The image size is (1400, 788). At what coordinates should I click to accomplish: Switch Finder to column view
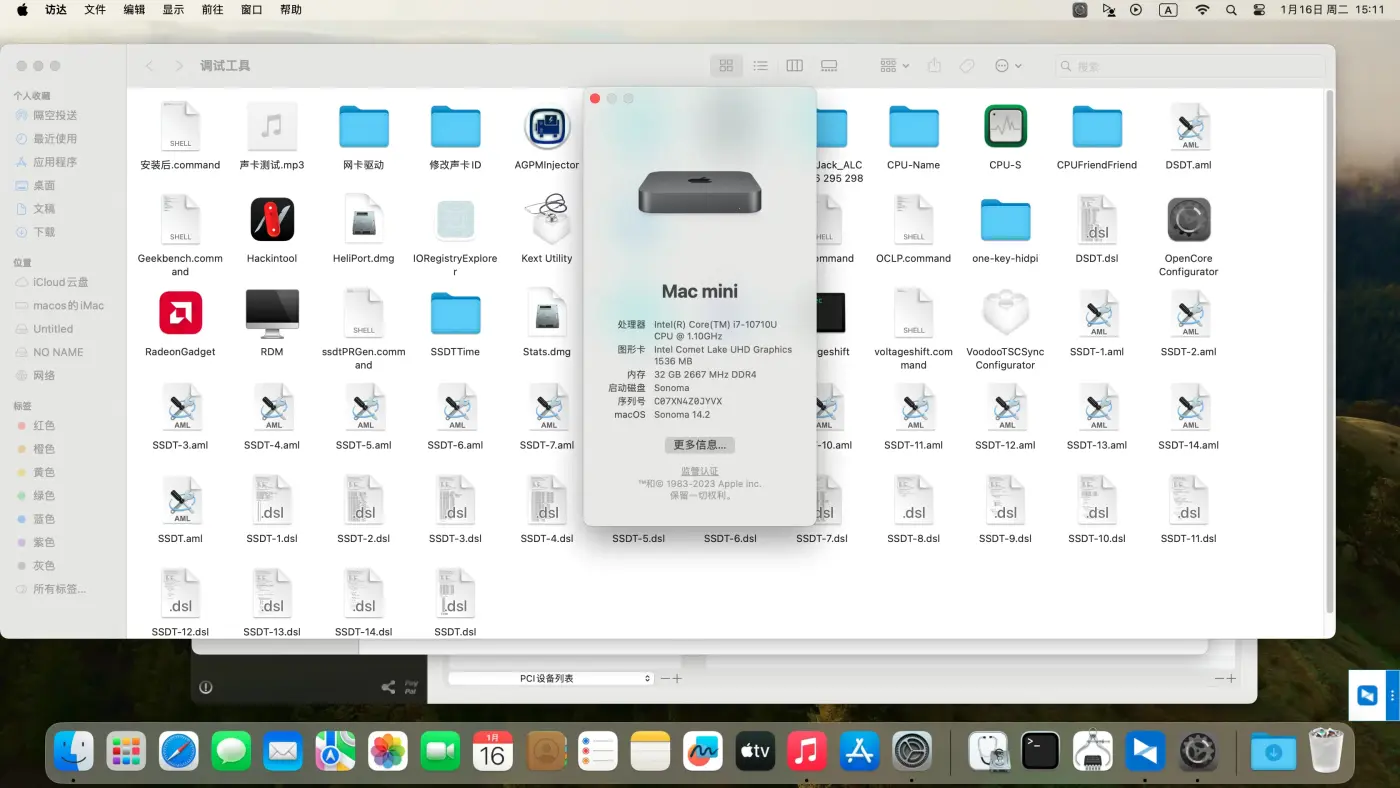click(x=794, y=65)
